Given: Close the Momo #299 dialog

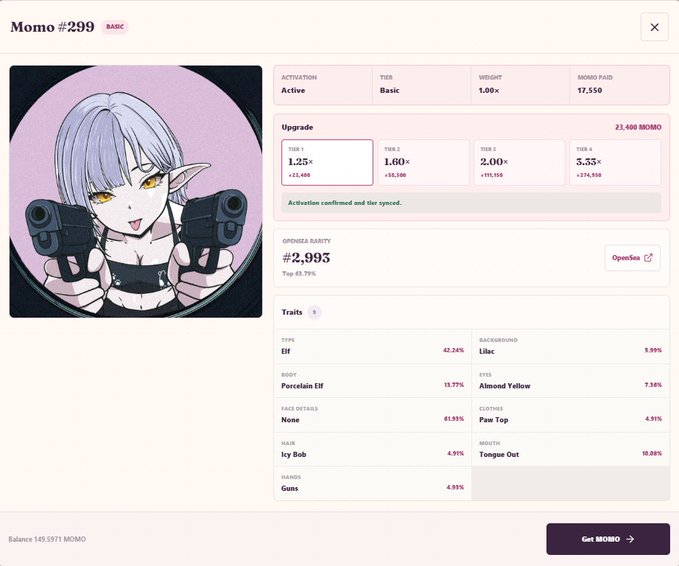Looking at the screenshot, I should point(654,27).
